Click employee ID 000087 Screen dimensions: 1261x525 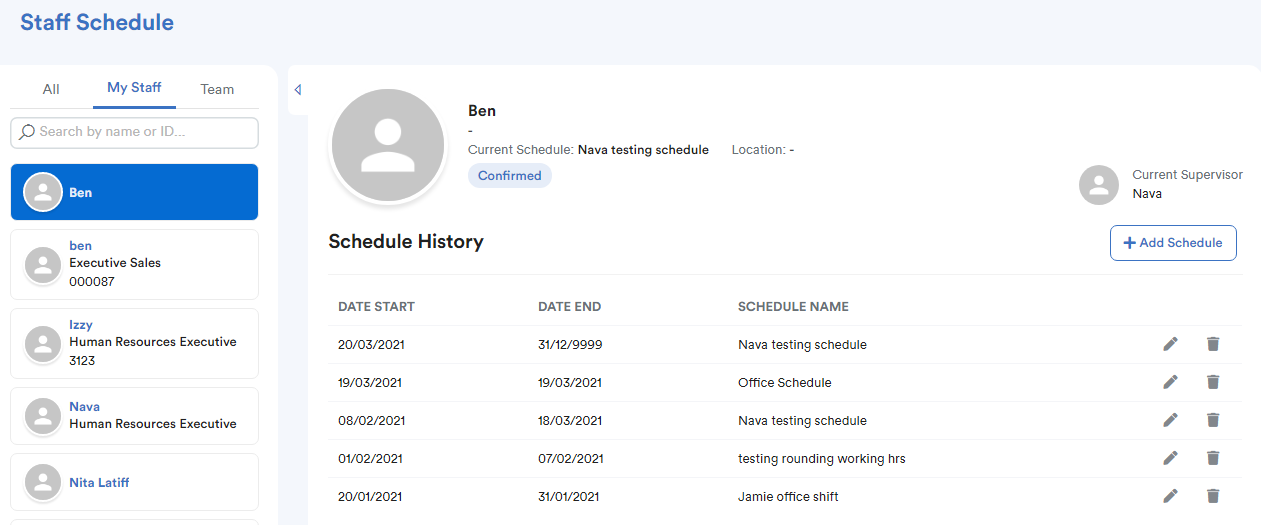click(x=92, y=282)
